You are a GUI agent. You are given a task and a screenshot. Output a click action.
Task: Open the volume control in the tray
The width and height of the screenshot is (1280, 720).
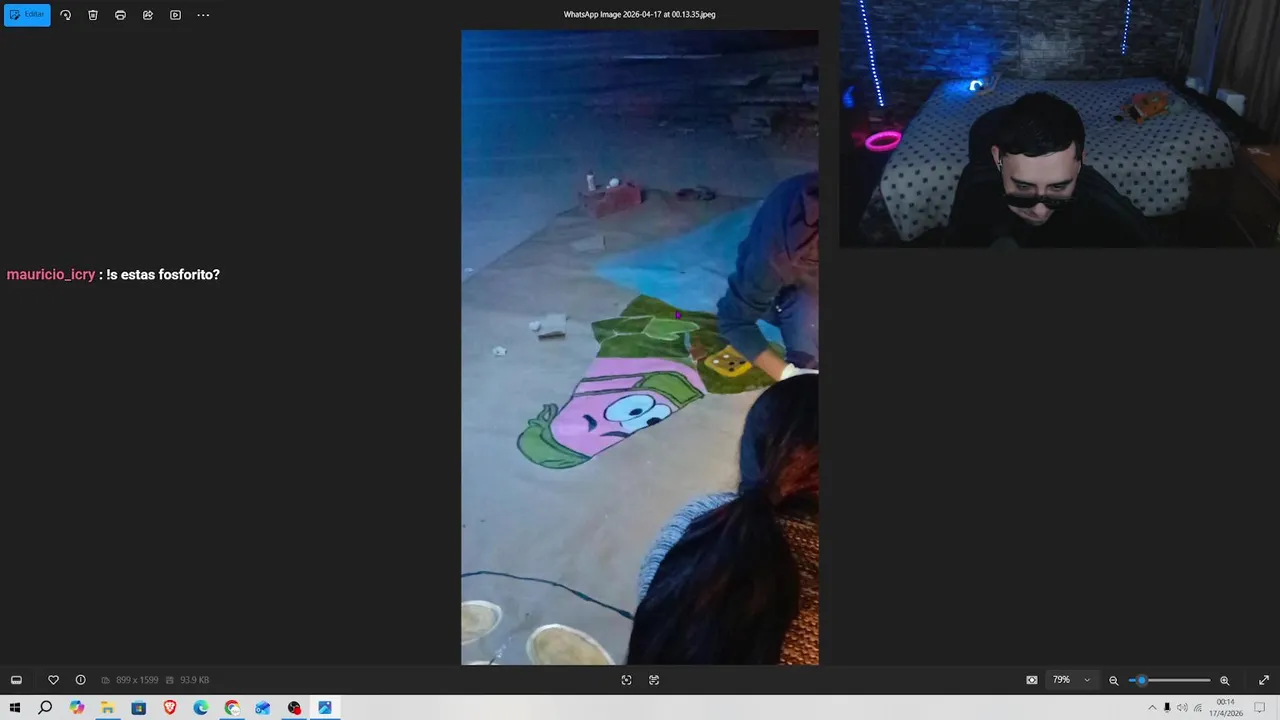[1182, 708]
